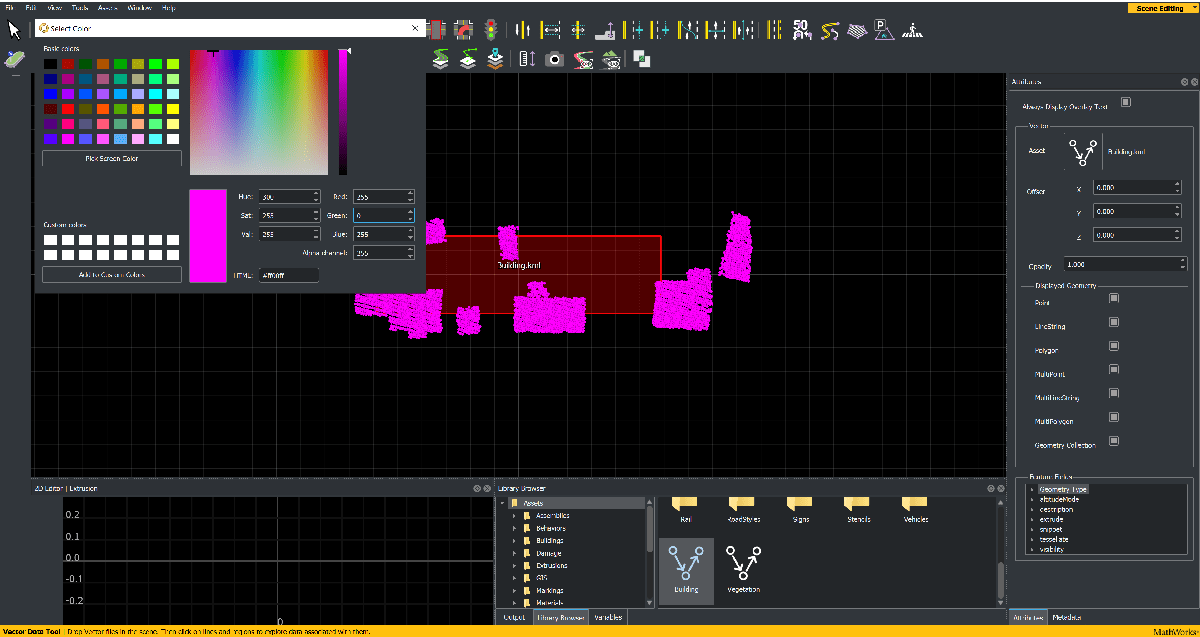Select the pedestrian crosswalk tool

(911, 30)
